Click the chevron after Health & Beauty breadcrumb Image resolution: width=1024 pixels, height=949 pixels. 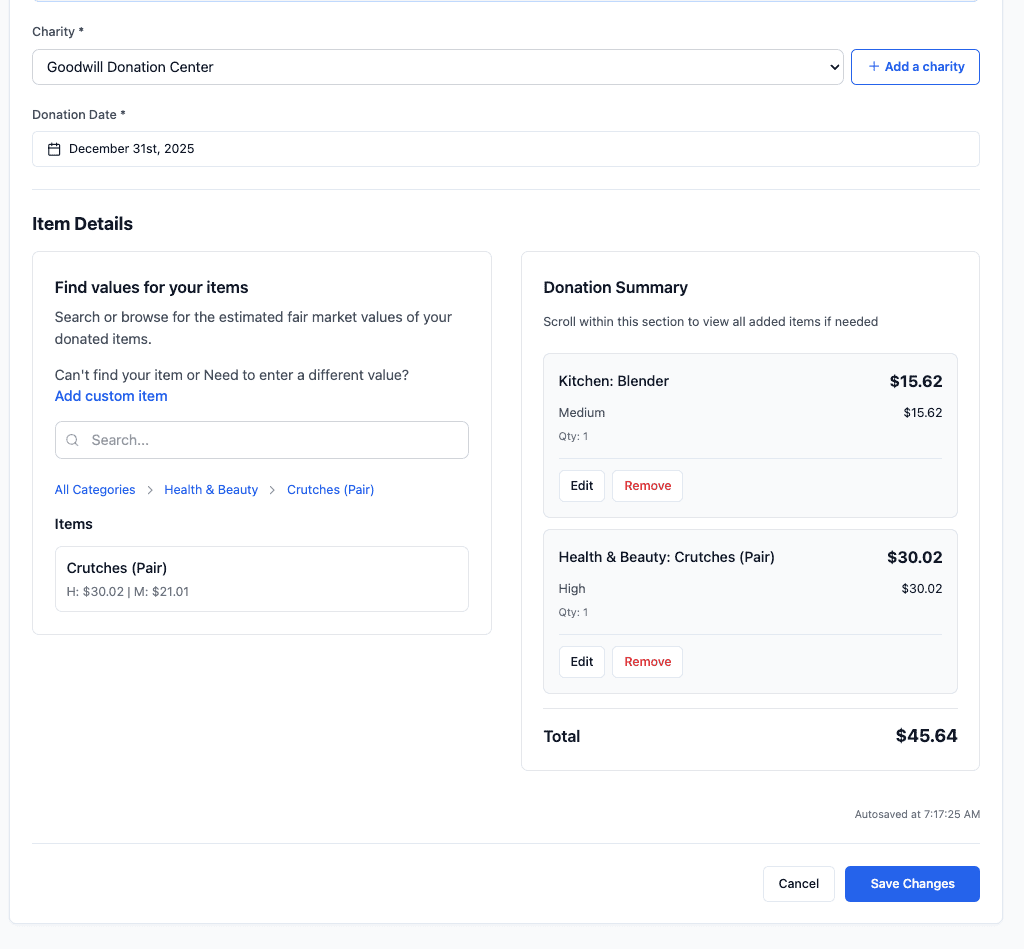click(x=273, y=490)
